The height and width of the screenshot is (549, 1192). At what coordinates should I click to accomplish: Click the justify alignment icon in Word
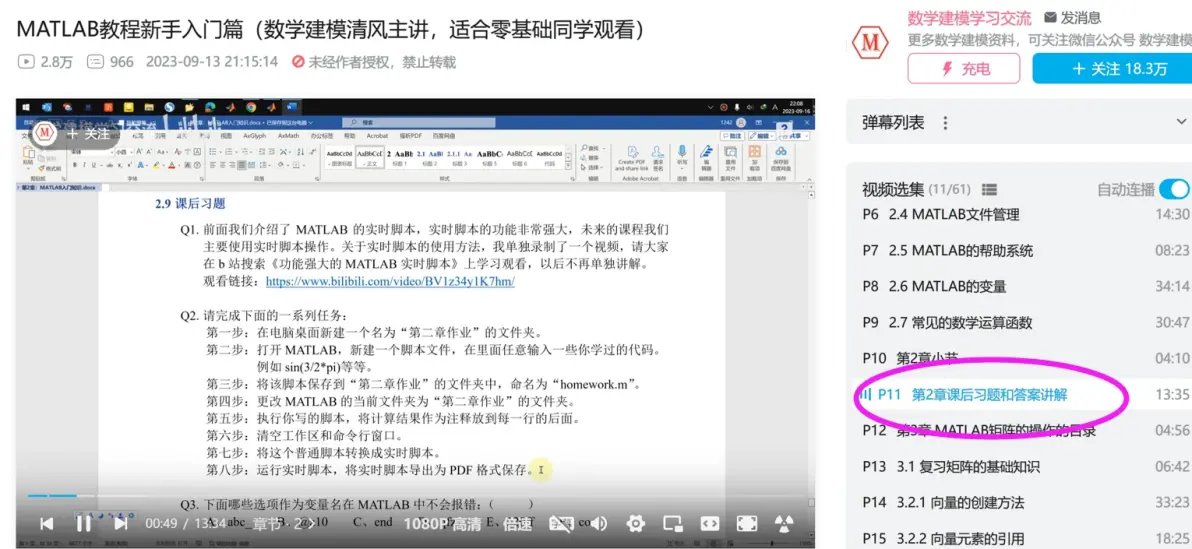pos(241,165)
